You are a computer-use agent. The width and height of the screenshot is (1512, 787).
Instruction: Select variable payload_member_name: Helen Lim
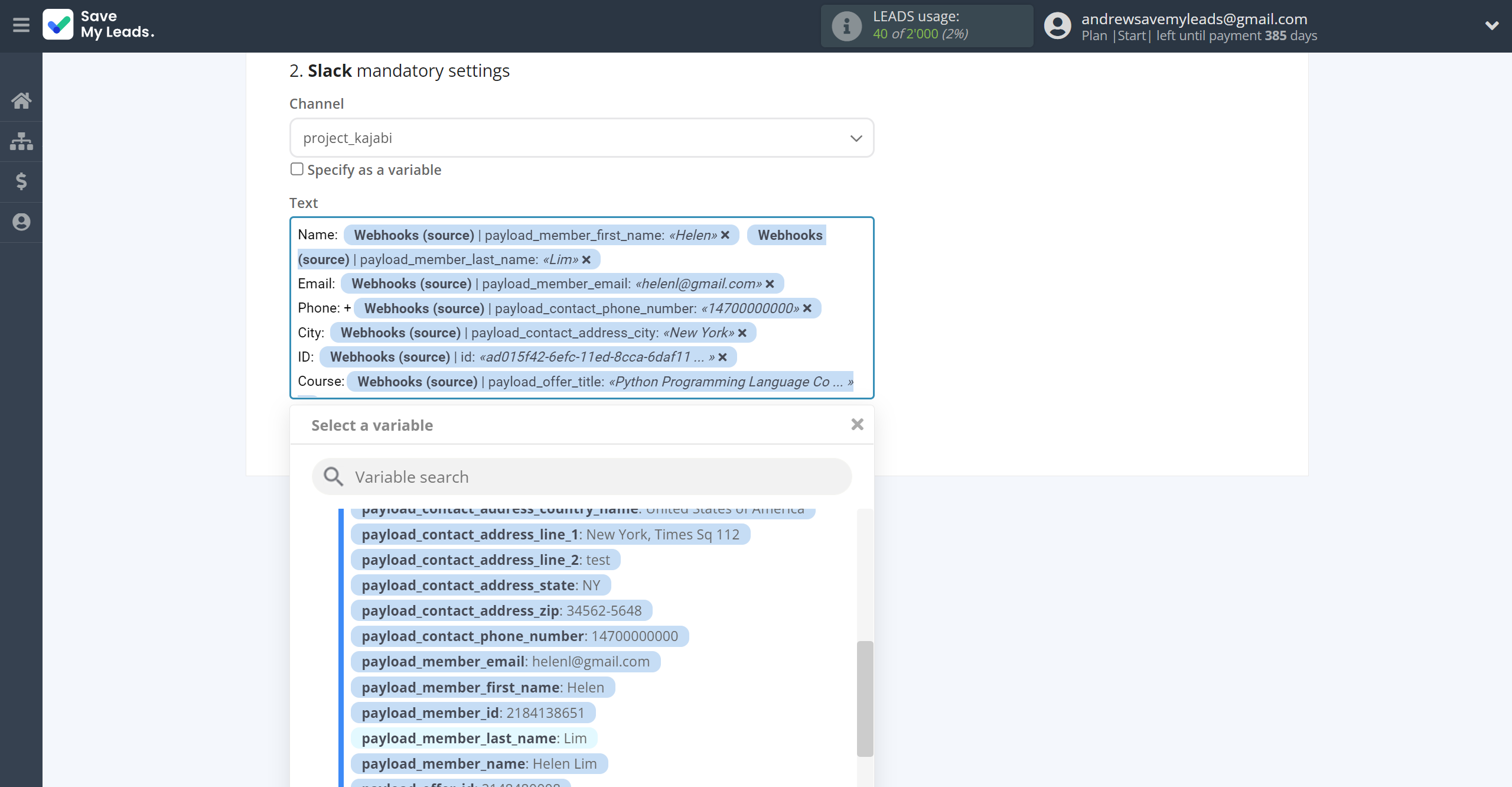tap(480, 763)
